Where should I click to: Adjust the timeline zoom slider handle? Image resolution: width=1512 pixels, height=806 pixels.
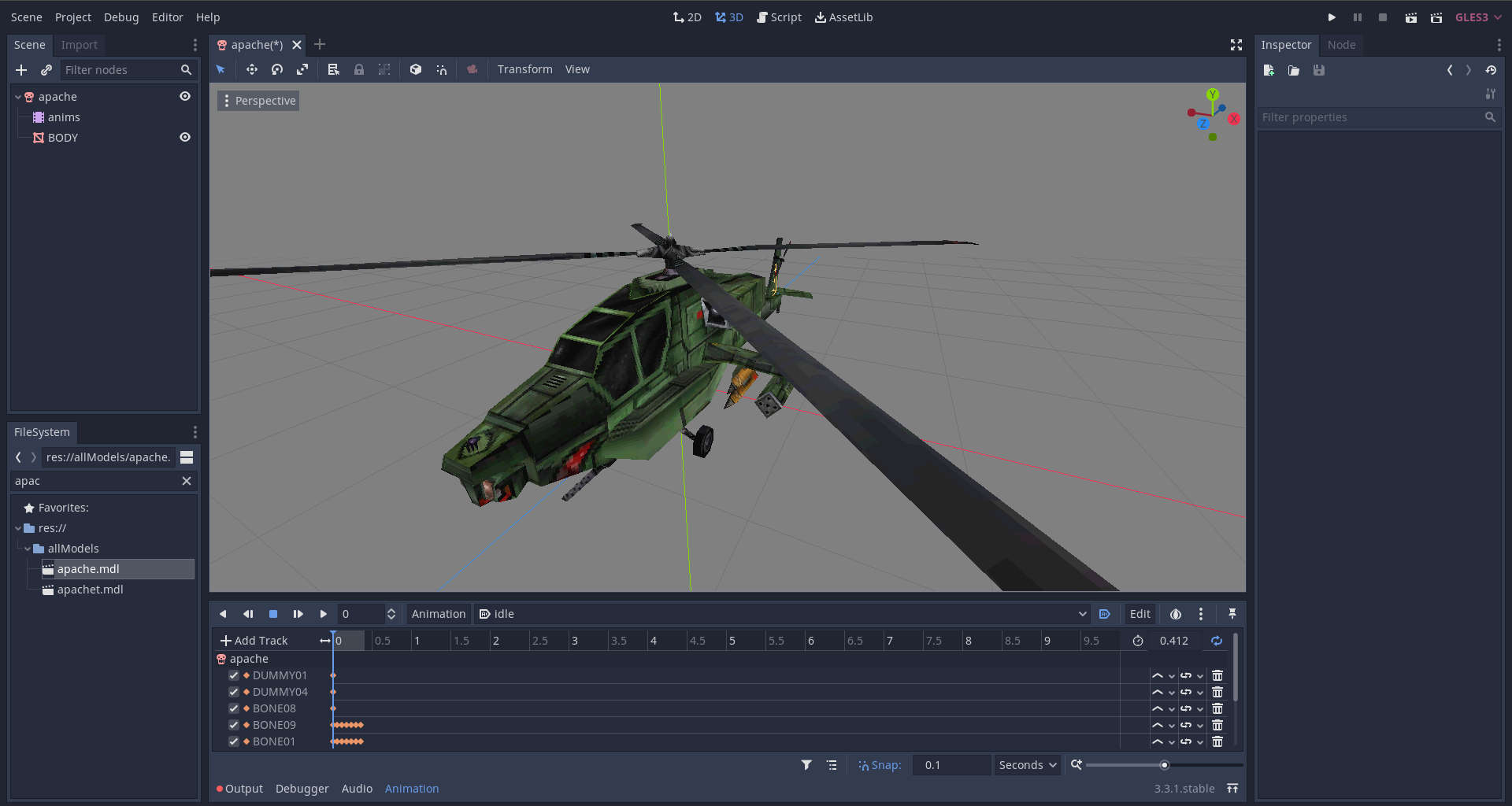coord(1164,765)
